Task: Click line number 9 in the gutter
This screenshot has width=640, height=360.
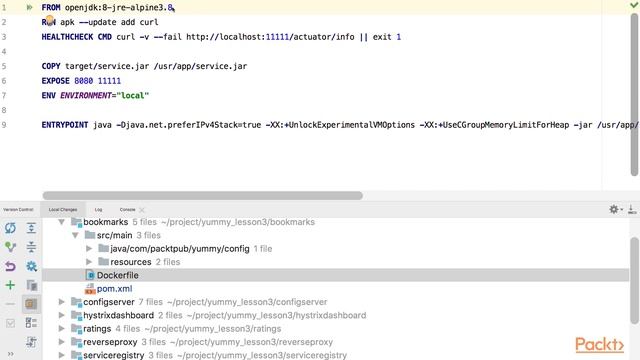Action: point(4,125)
